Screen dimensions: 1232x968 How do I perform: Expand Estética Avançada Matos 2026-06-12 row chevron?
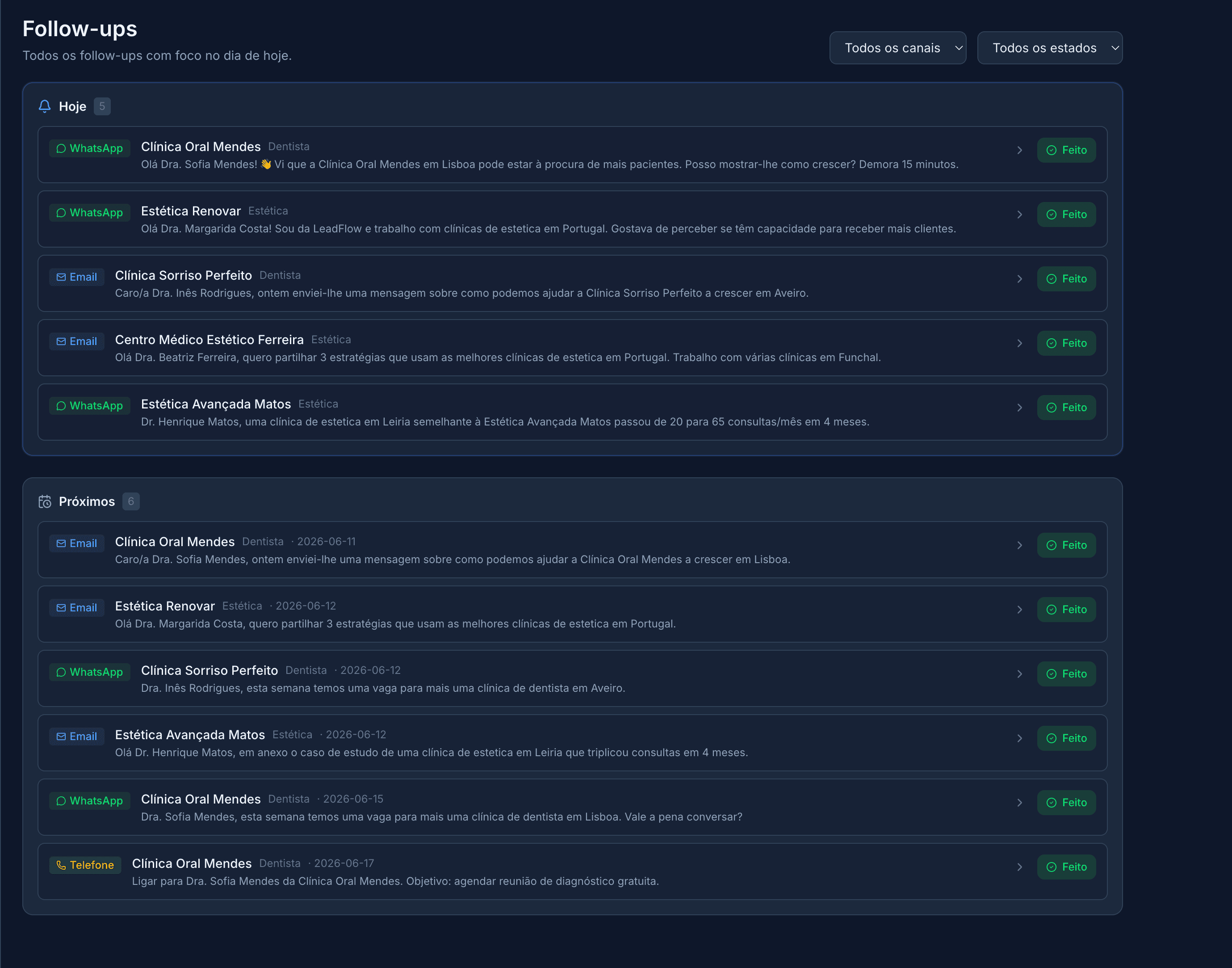coord(1019,738)
